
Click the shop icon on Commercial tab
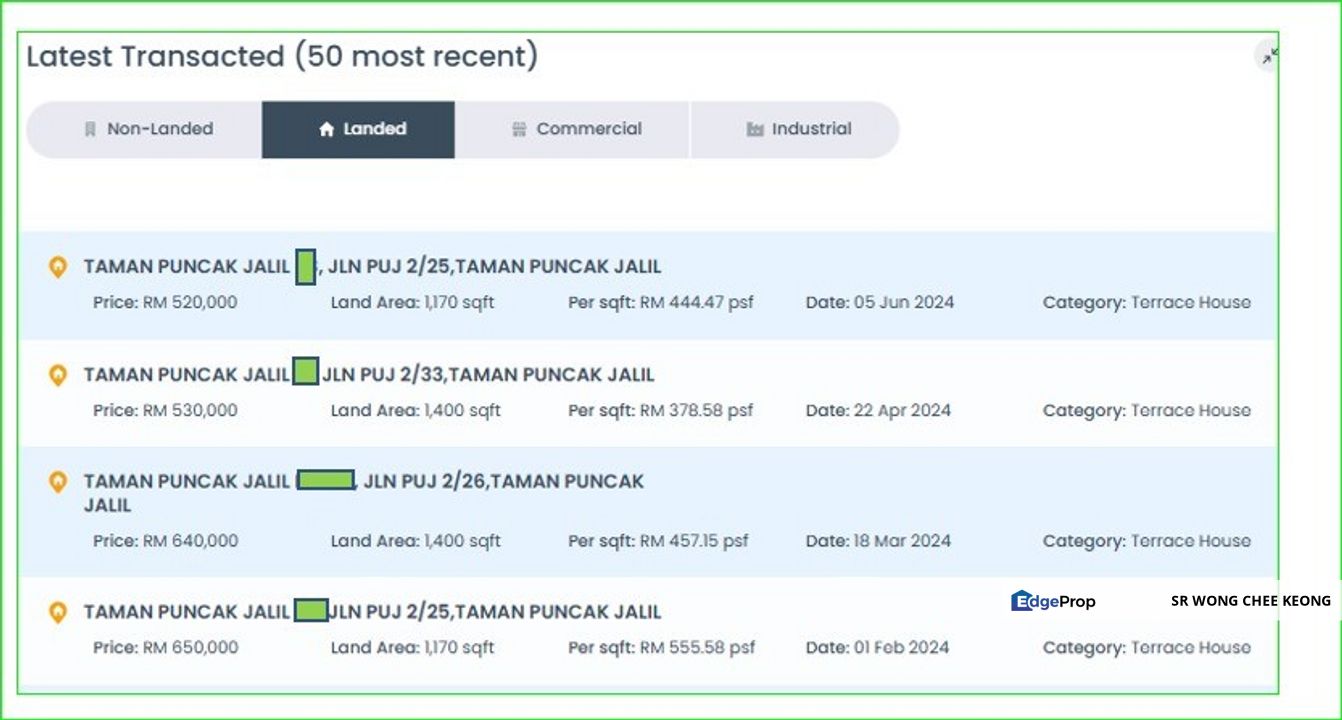[x=519, y=129]
